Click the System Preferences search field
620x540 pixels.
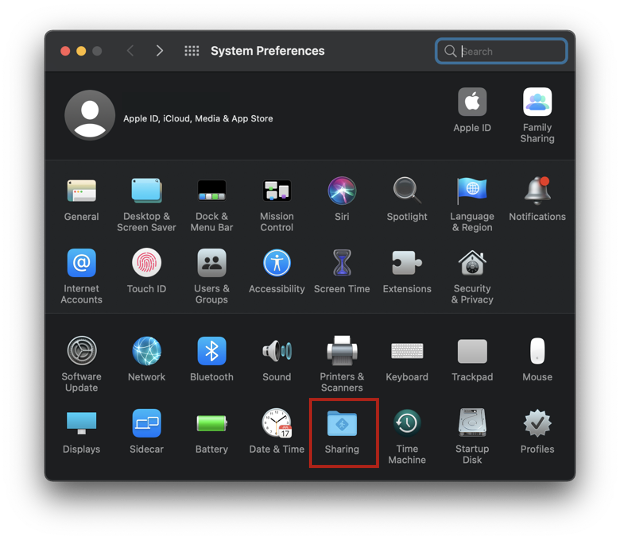501,51
